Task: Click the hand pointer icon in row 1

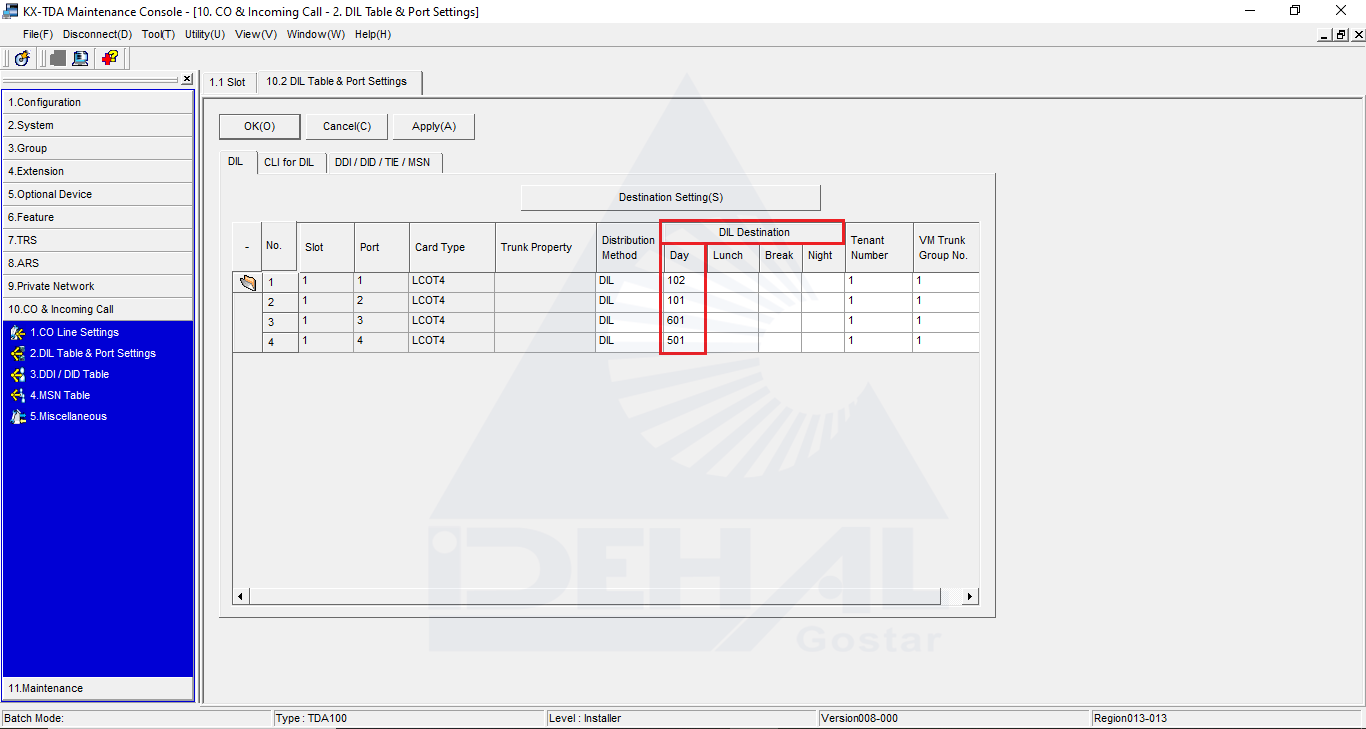Action: 247,282
